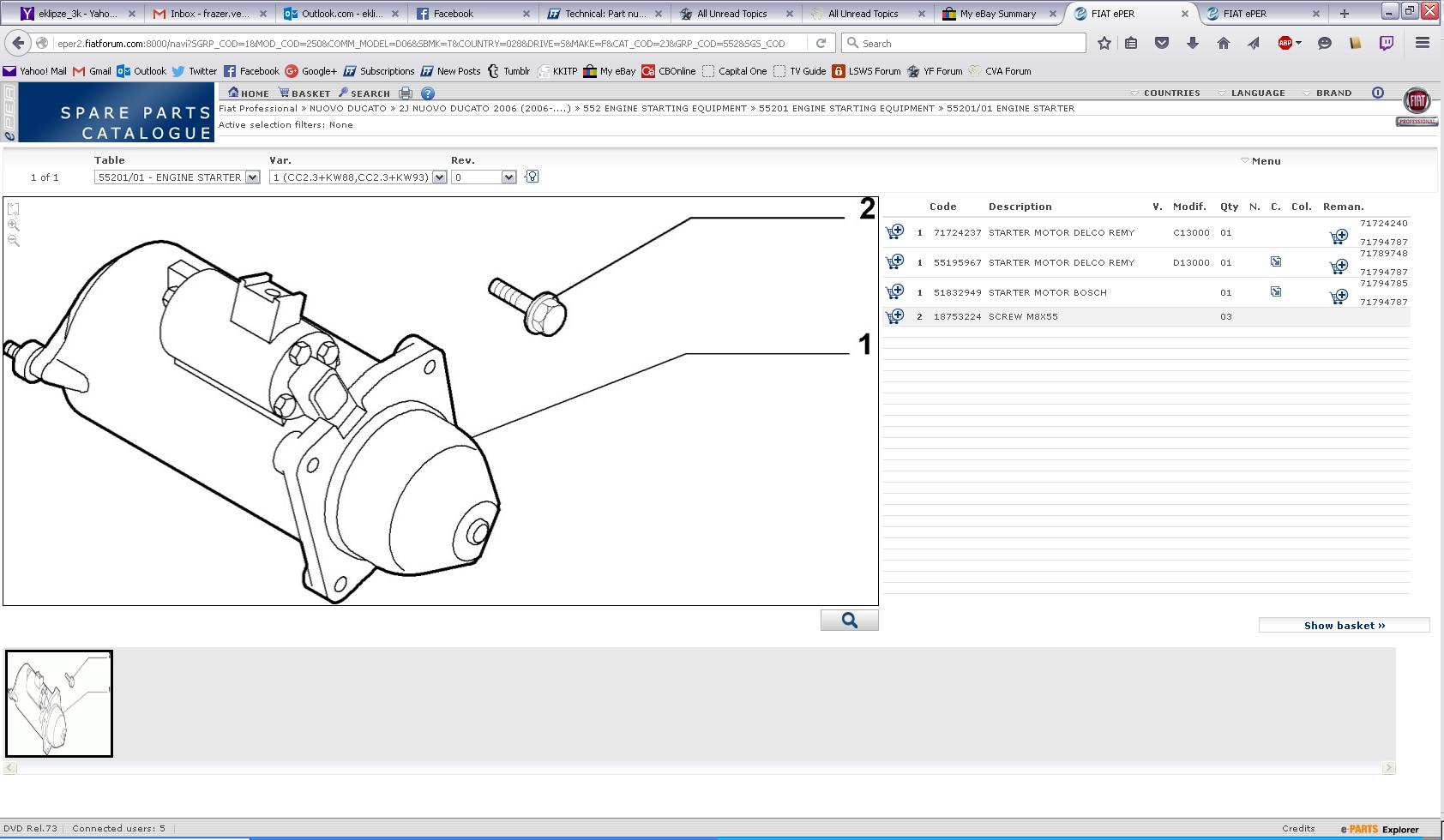Add starter motor 55195967 to basket

894,261
